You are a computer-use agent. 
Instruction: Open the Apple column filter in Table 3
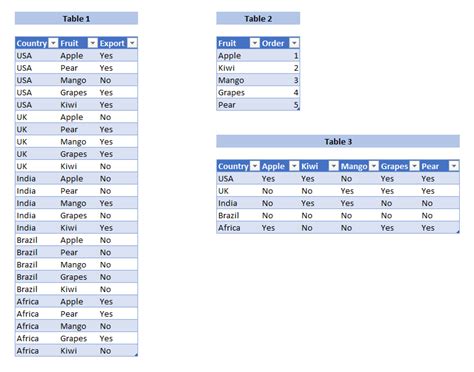[x=294, y=166]
